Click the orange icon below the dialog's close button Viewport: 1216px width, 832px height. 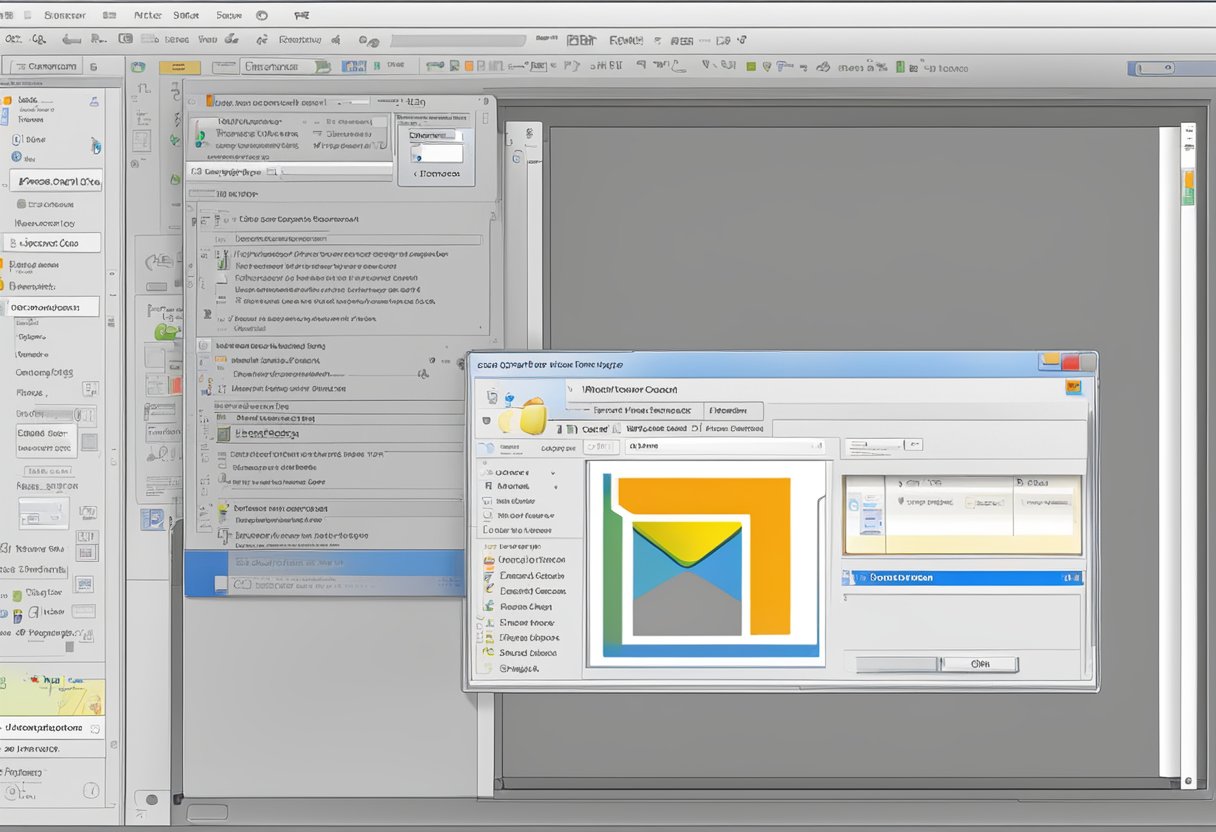point(1073,387)
